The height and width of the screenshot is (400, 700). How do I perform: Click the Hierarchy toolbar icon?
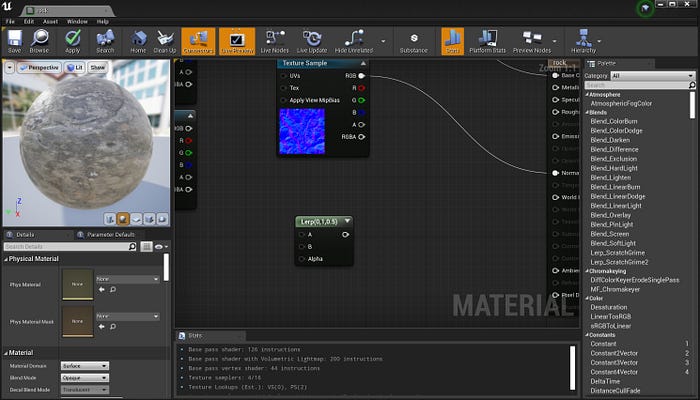[x=583, y=40]
